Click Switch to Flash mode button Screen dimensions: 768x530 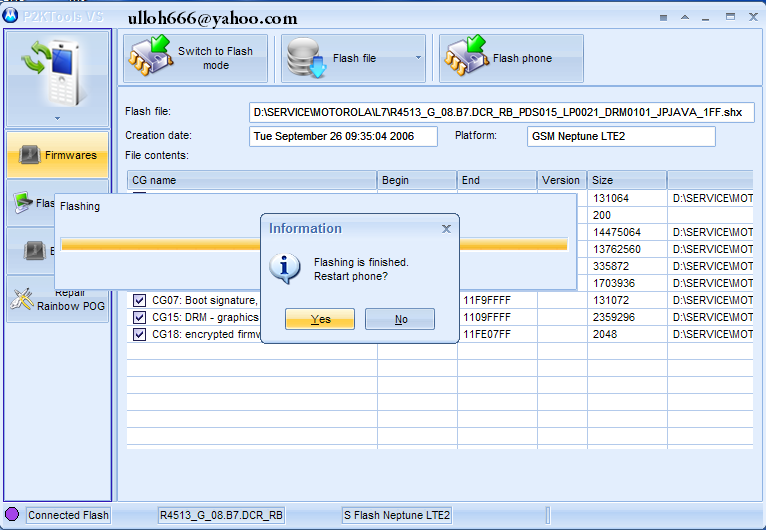(195, 58)
